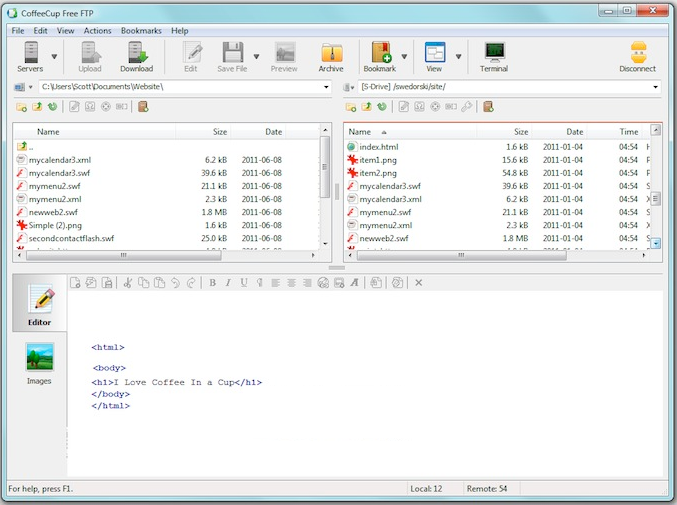Image resolution: width=677 pixels, height=505 pixels.
Task: Expand the Servers dropdown arrow
Action: 54,57
